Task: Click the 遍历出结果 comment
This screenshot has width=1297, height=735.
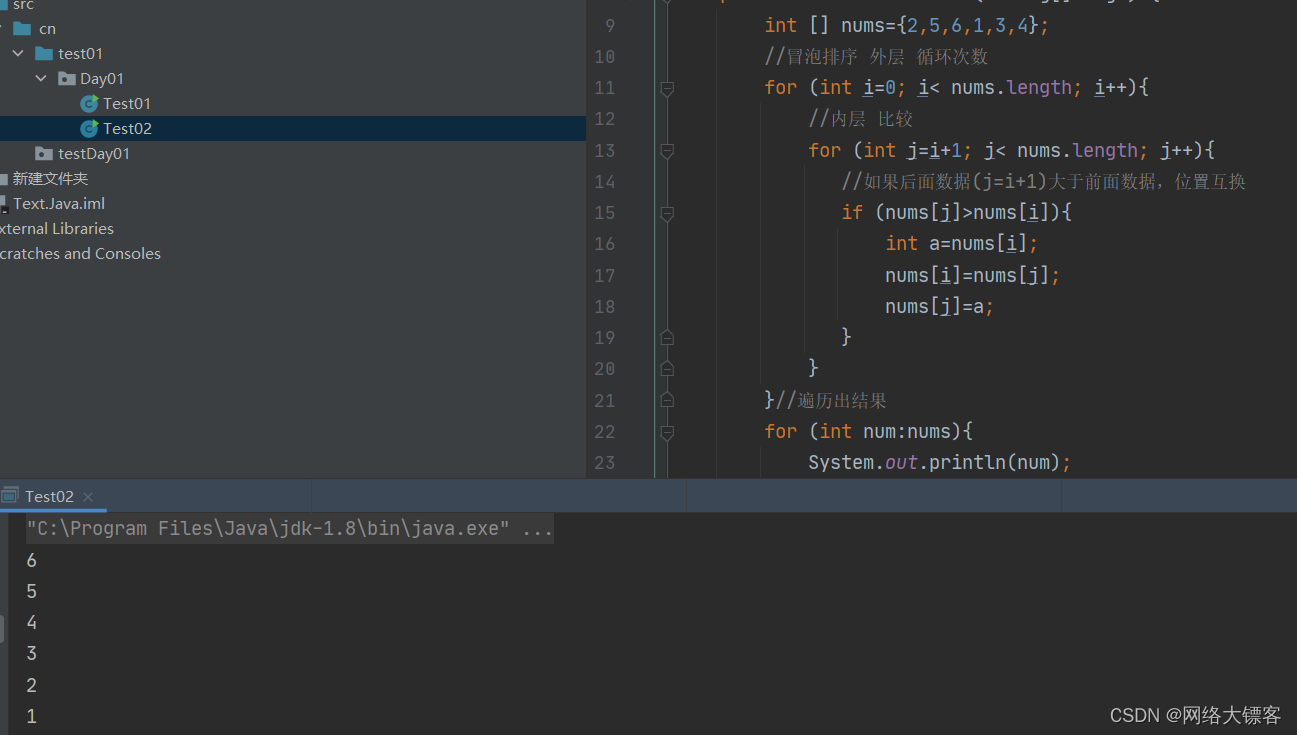Action: point(831,401)
